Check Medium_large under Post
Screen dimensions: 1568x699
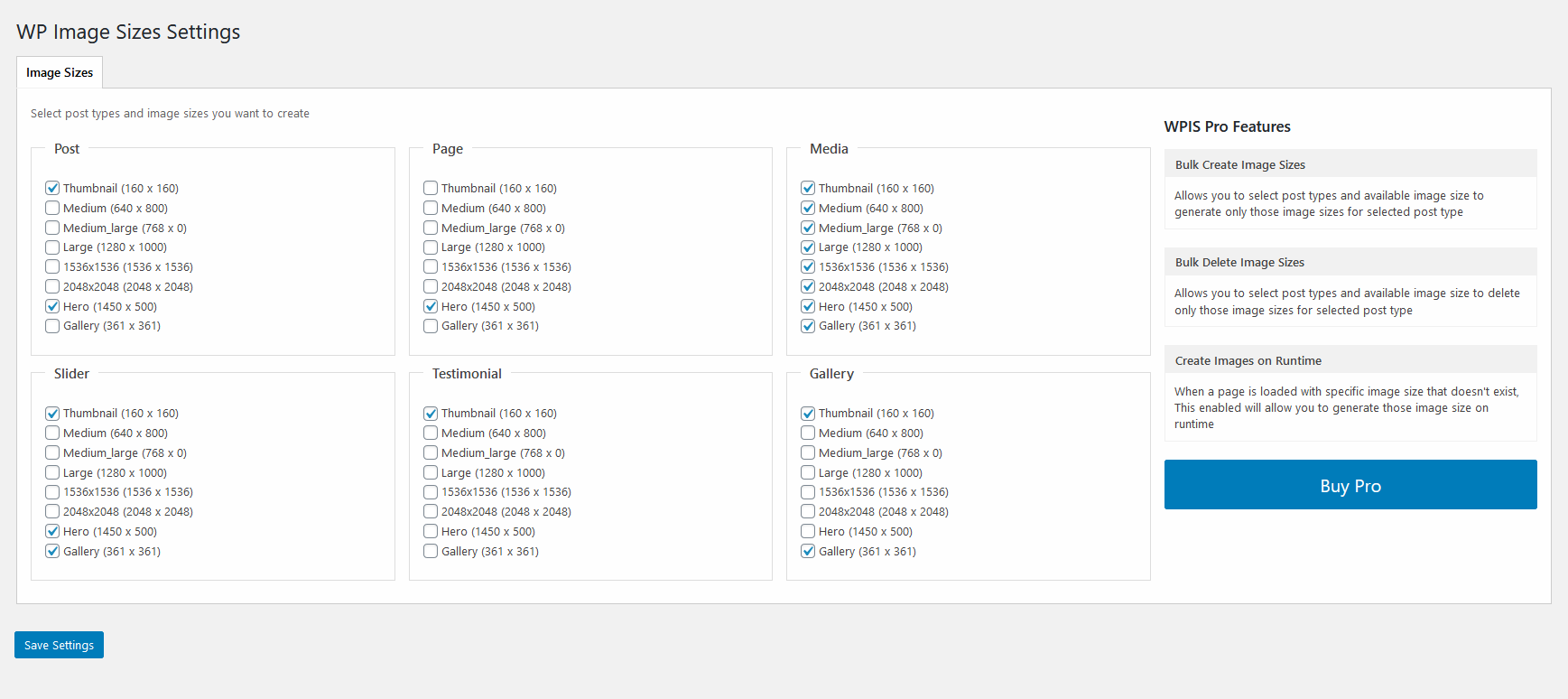[52, 228]
